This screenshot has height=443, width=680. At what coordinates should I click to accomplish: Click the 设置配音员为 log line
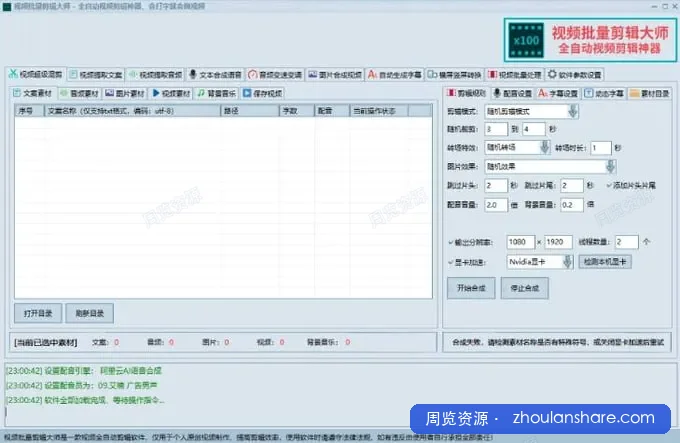(x=82, y=385)
